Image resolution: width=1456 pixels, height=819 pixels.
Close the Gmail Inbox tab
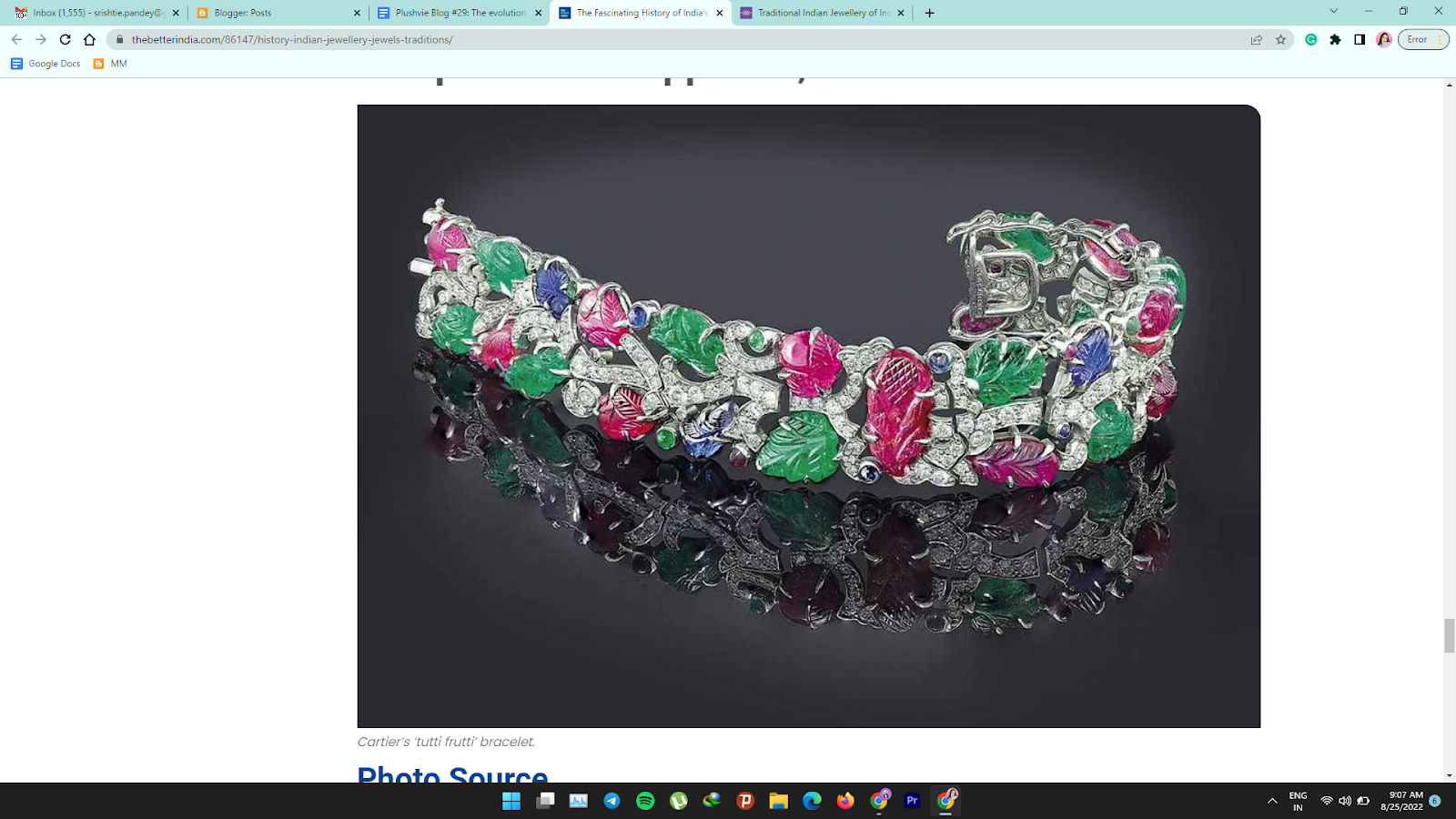[176, 13]
